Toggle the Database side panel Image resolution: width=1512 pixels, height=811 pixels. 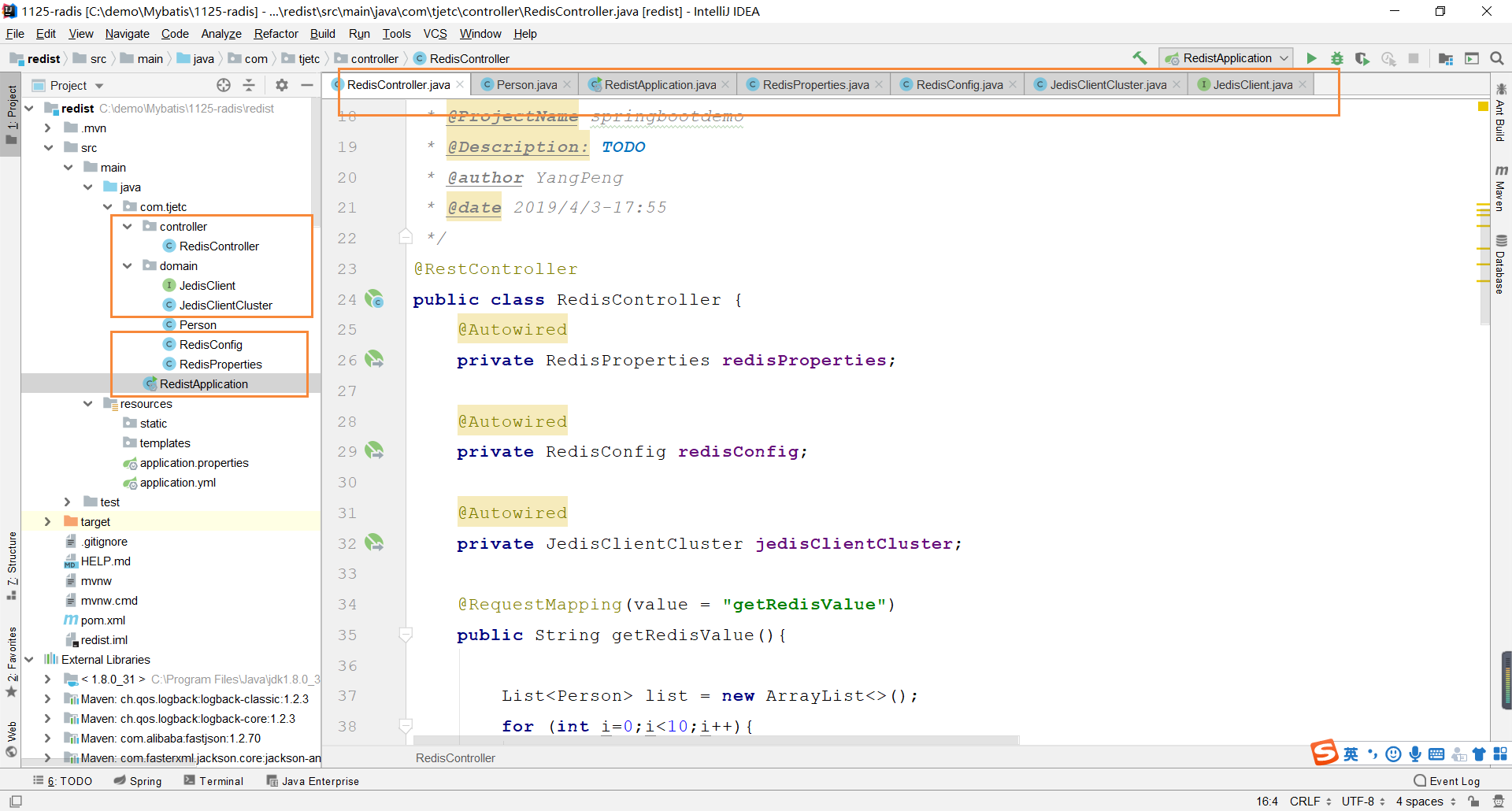click(1501, 265)
